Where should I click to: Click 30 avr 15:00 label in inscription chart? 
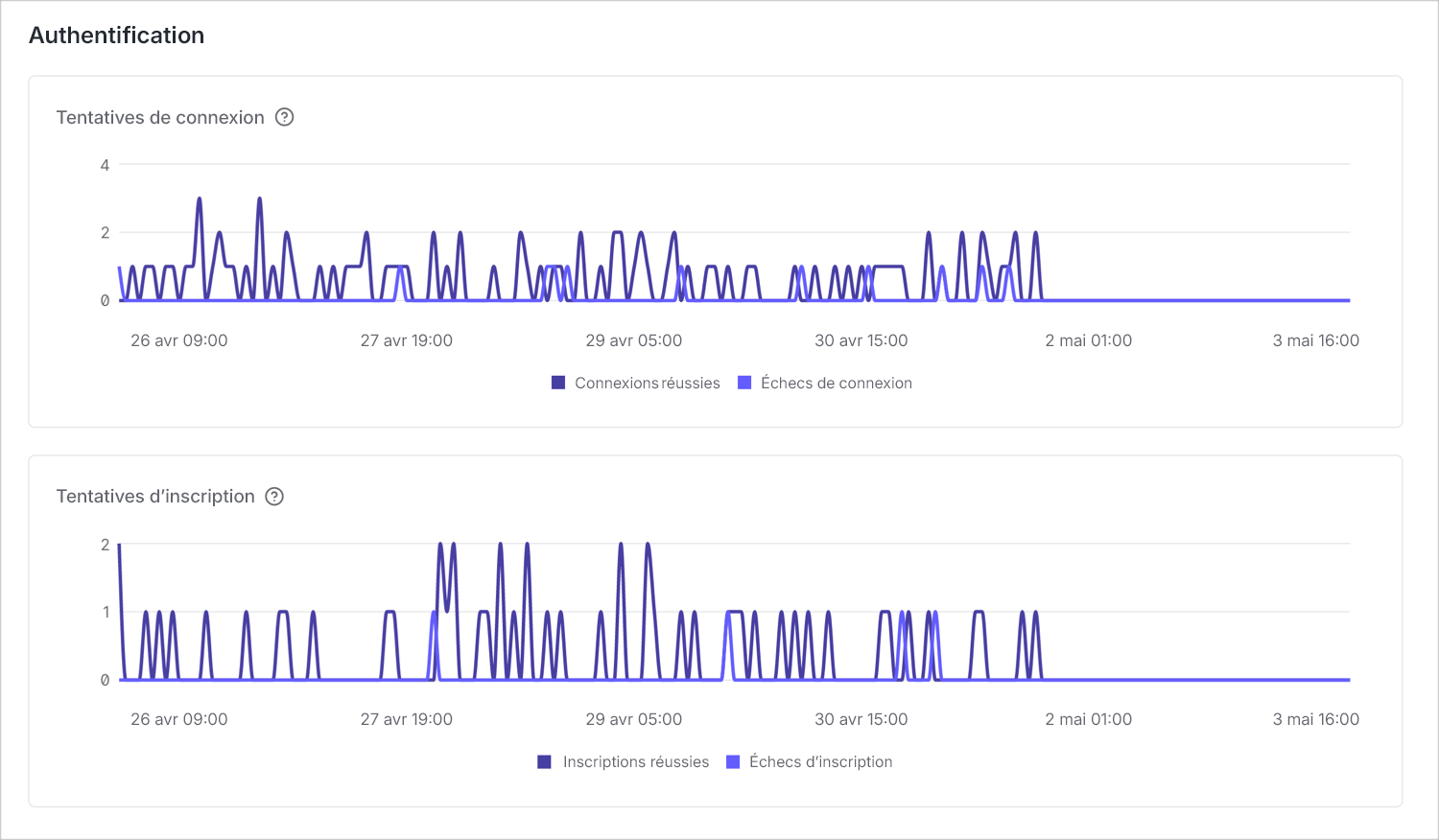[x=861, y=719]
